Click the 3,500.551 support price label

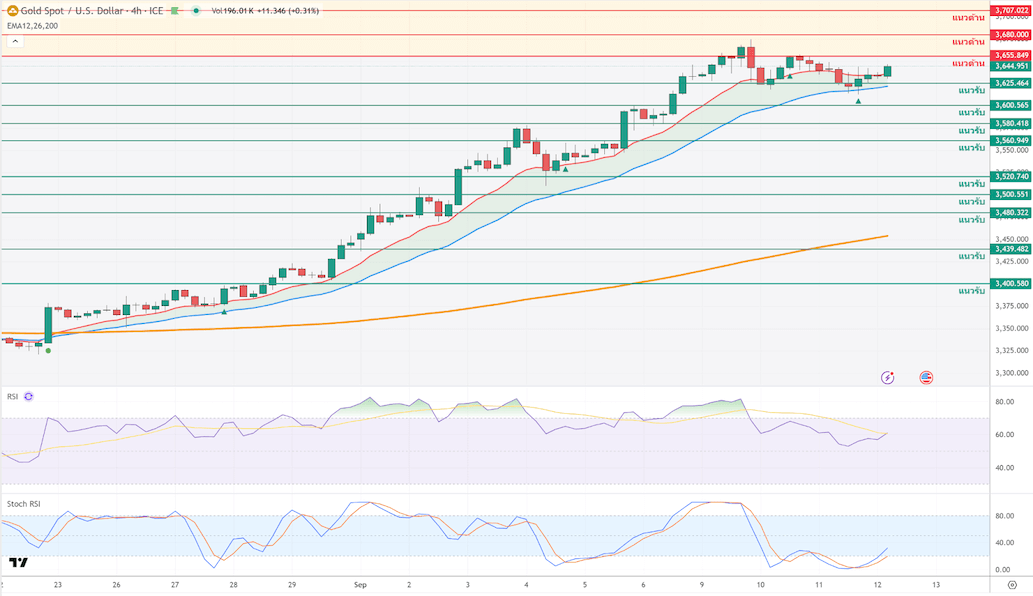1011,194
